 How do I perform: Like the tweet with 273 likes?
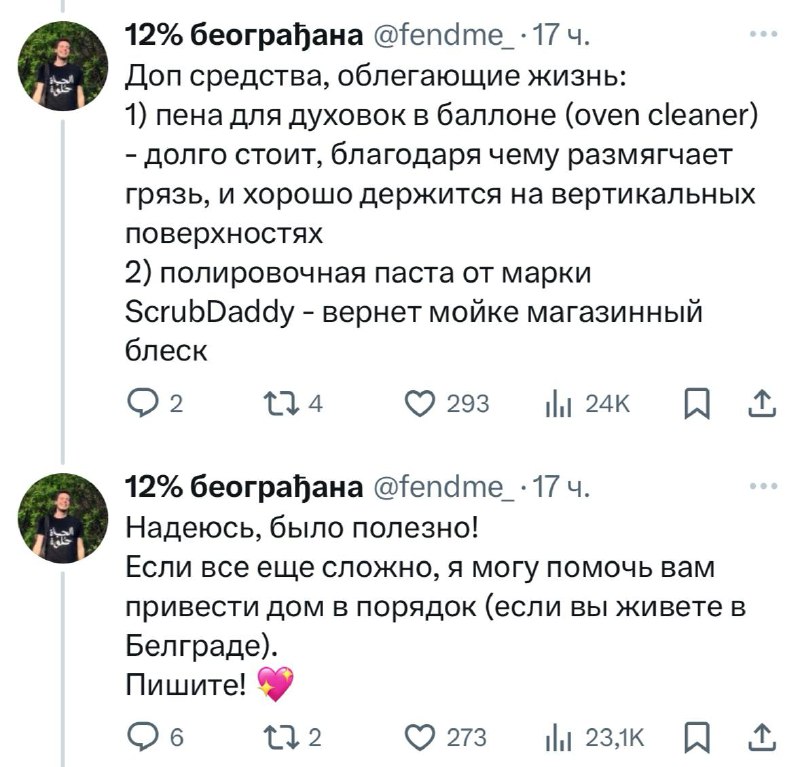click(x=421, y=738)
